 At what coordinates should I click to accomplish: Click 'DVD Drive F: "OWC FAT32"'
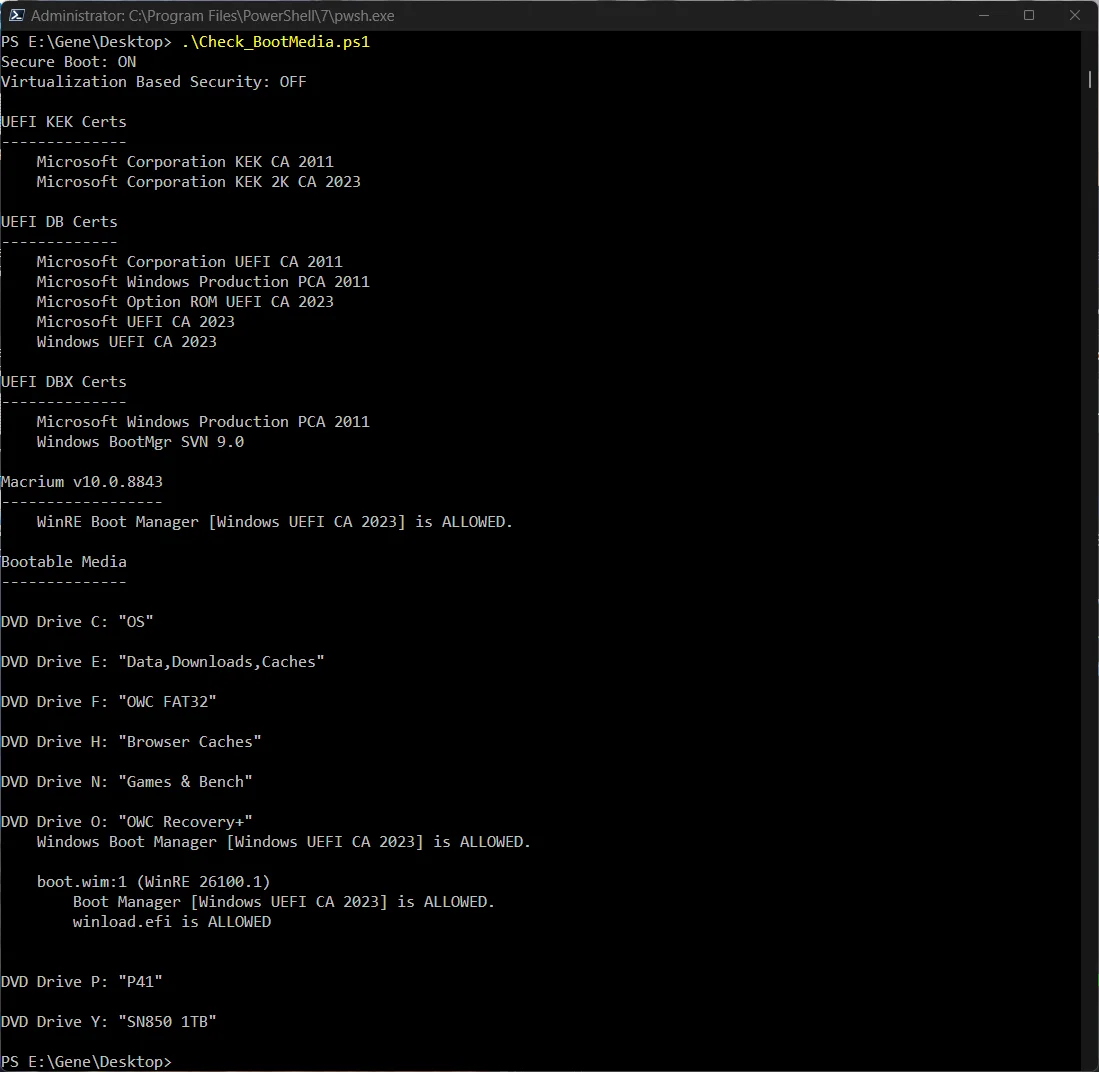[109, 702]
